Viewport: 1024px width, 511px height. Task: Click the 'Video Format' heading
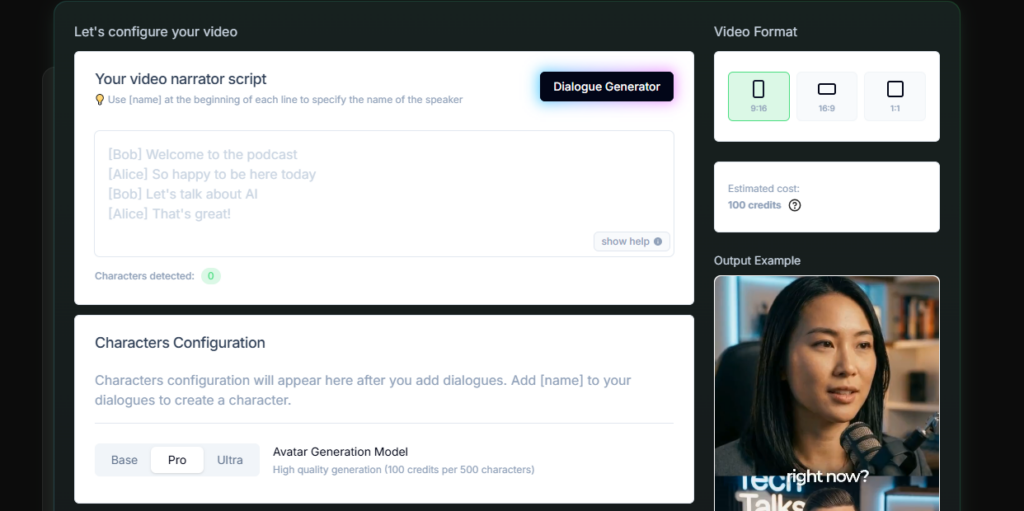click(x=756, y=31)
